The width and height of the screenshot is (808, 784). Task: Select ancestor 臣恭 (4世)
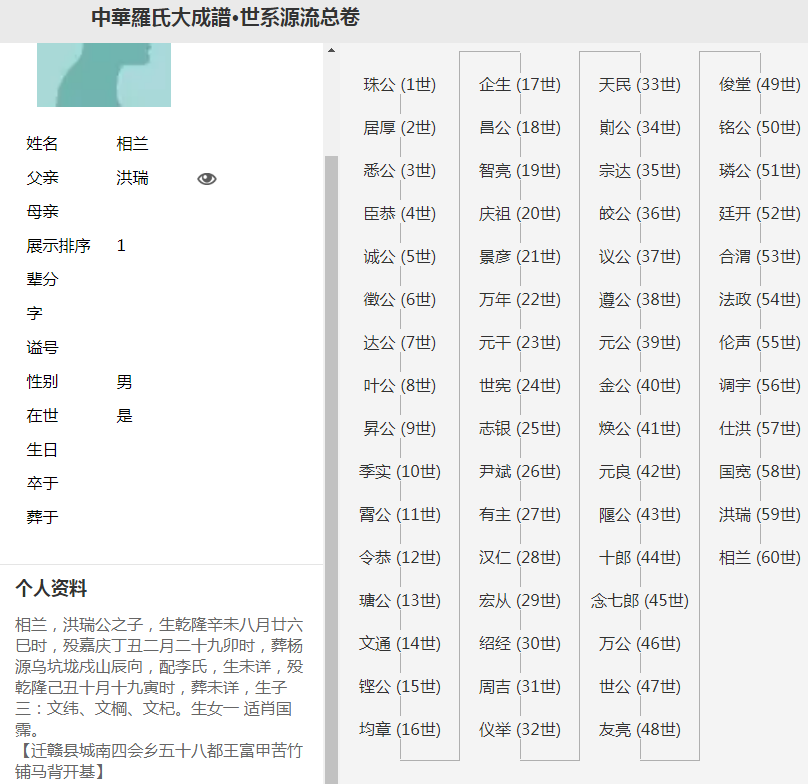(399, 213)
